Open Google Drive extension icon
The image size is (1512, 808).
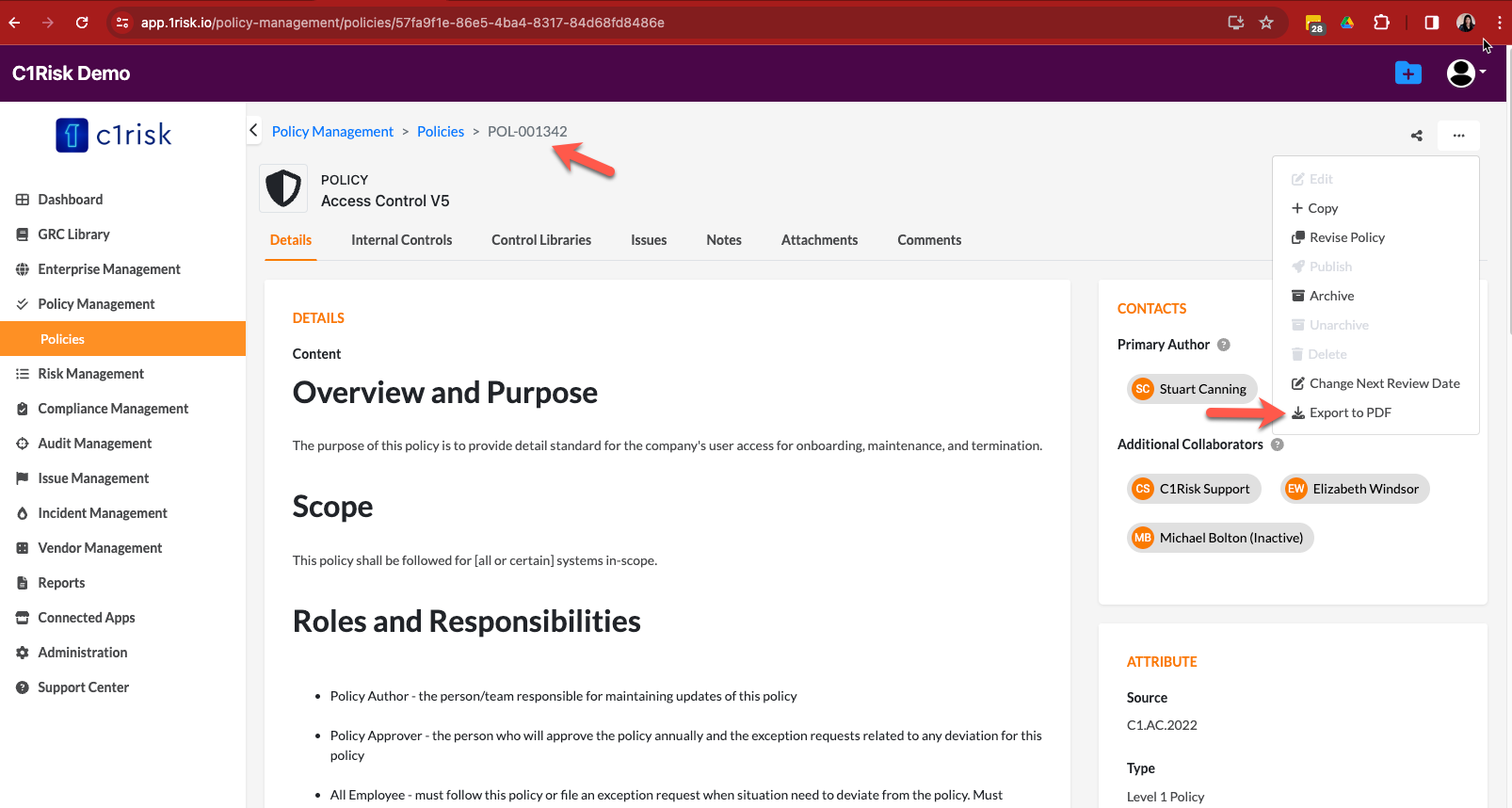1347,23
